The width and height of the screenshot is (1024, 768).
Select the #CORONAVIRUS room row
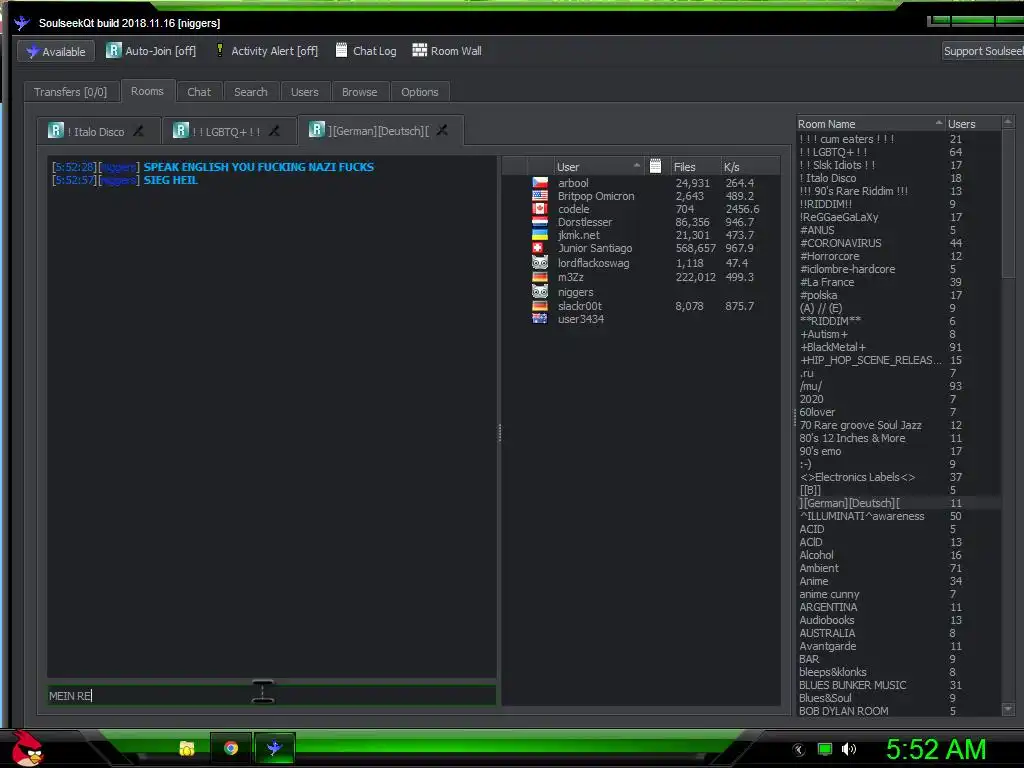tap(899, 243)
